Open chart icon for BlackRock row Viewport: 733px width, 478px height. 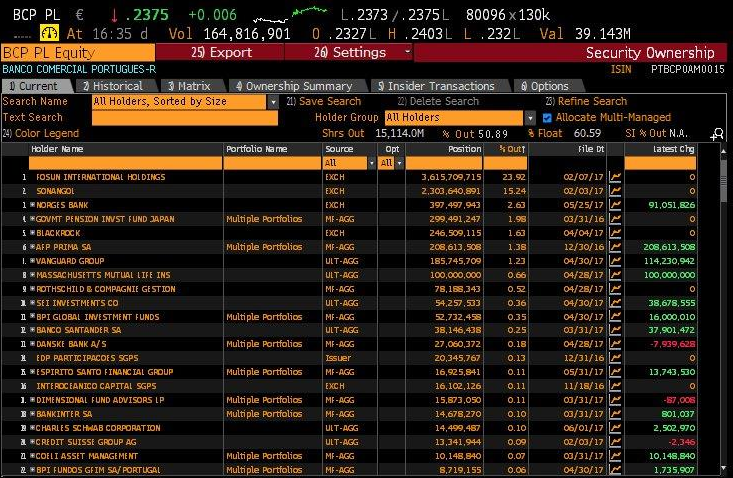[x=615, y=233]
